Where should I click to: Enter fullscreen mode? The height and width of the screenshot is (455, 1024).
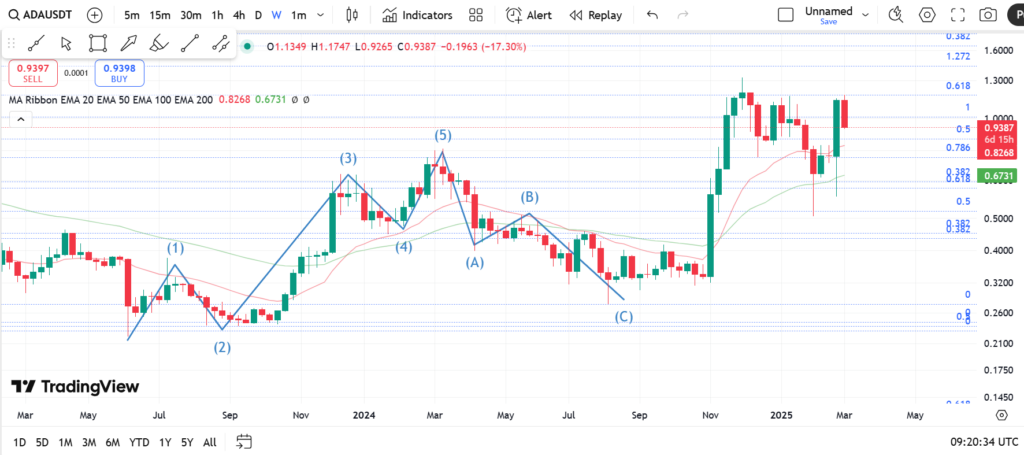point(957,15)
